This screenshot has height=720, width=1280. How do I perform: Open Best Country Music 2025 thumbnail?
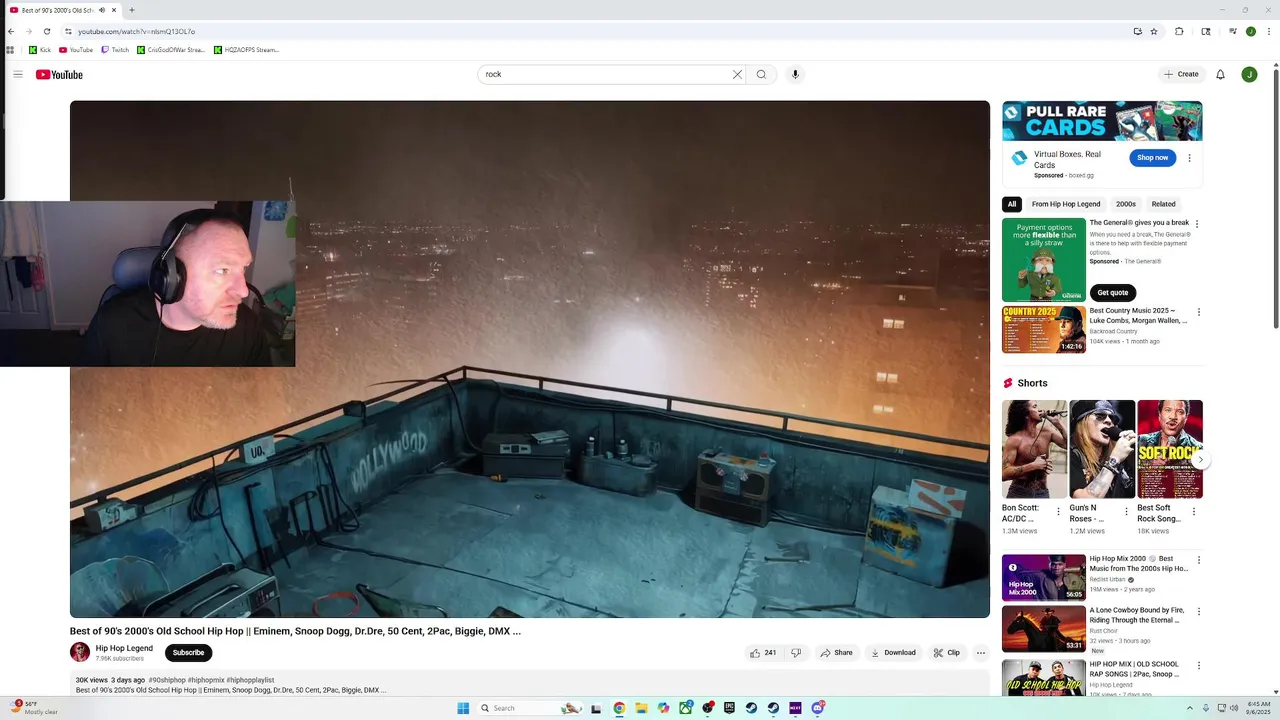(1044, 330)
